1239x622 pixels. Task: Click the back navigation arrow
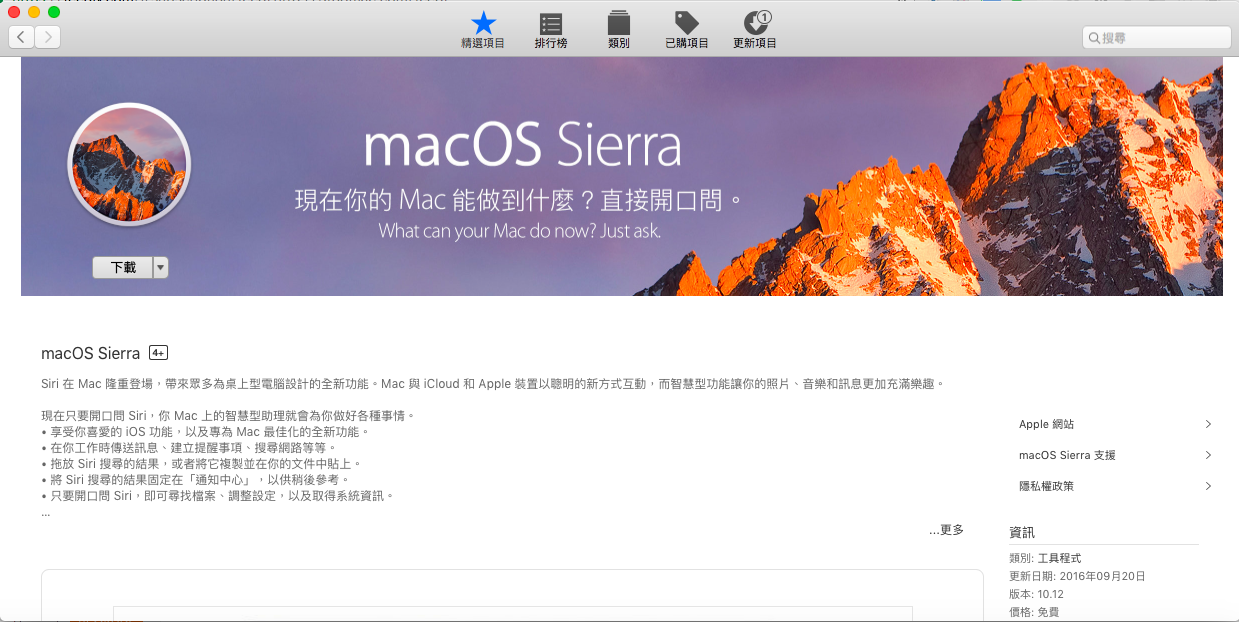21,36
